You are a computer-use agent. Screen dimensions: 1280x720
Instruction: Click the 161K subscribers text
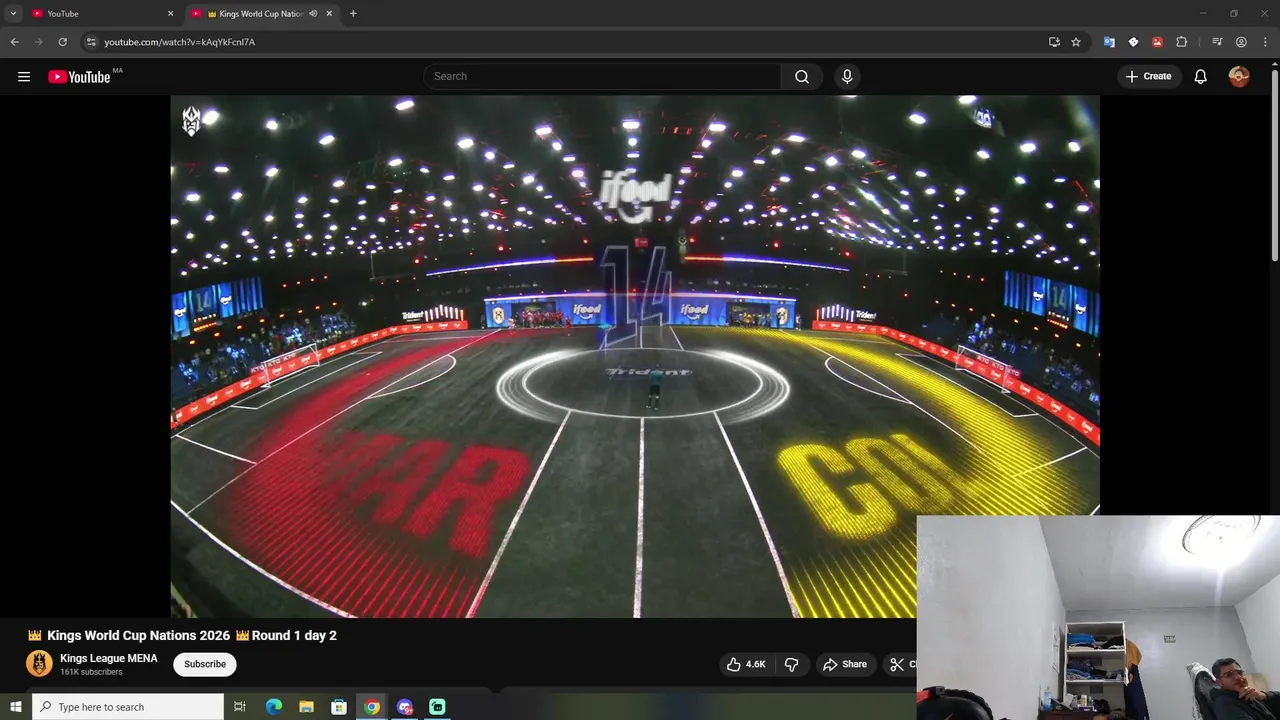(91, 672)
